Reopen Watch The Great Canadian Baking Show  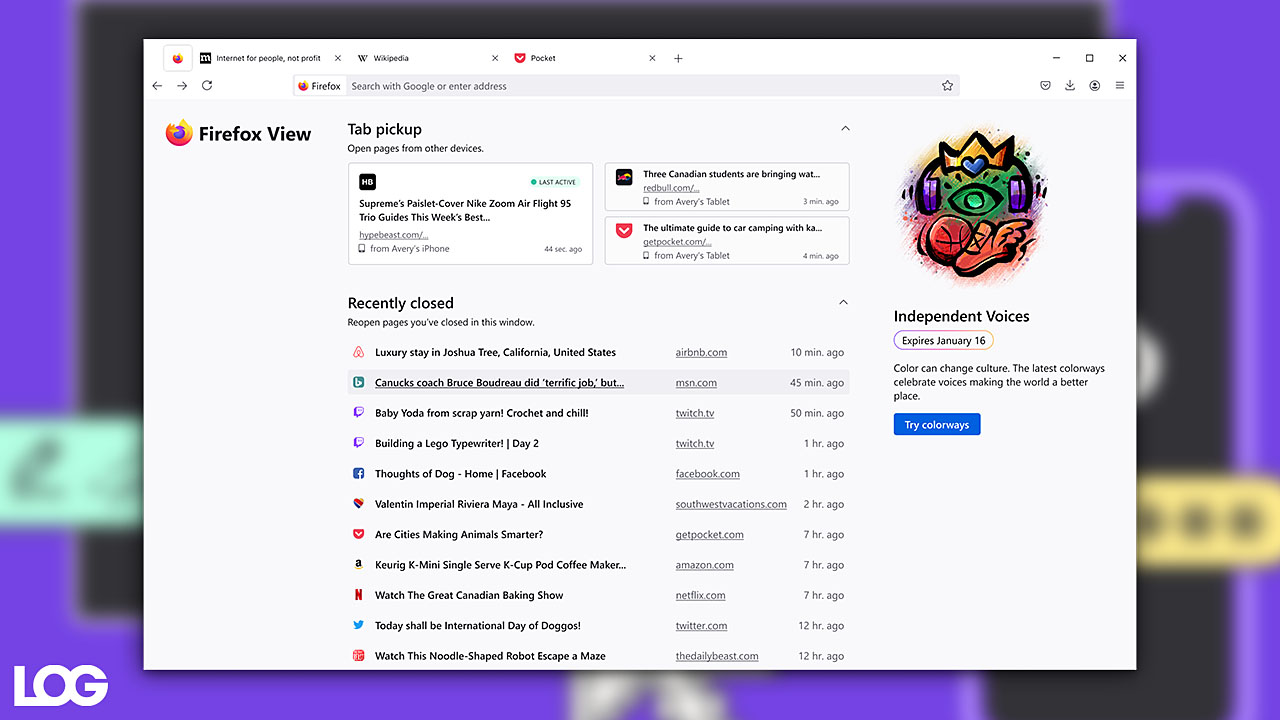pyautogui.click(x=469, y=595)
